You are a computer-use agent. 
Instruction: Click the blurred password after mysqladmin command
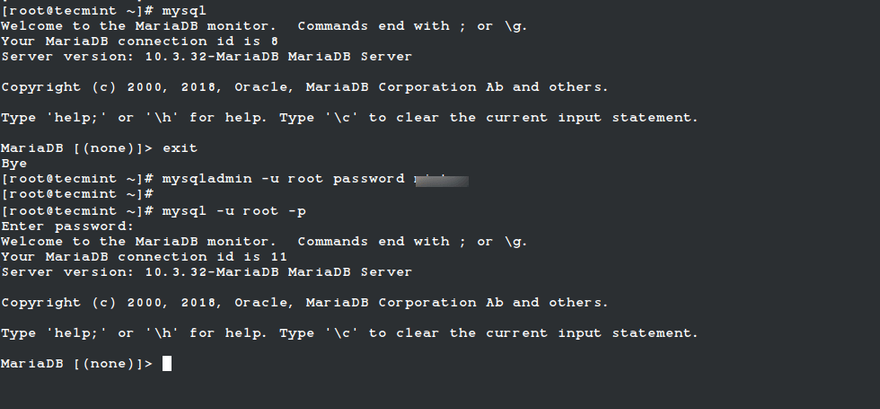(440, 179)
